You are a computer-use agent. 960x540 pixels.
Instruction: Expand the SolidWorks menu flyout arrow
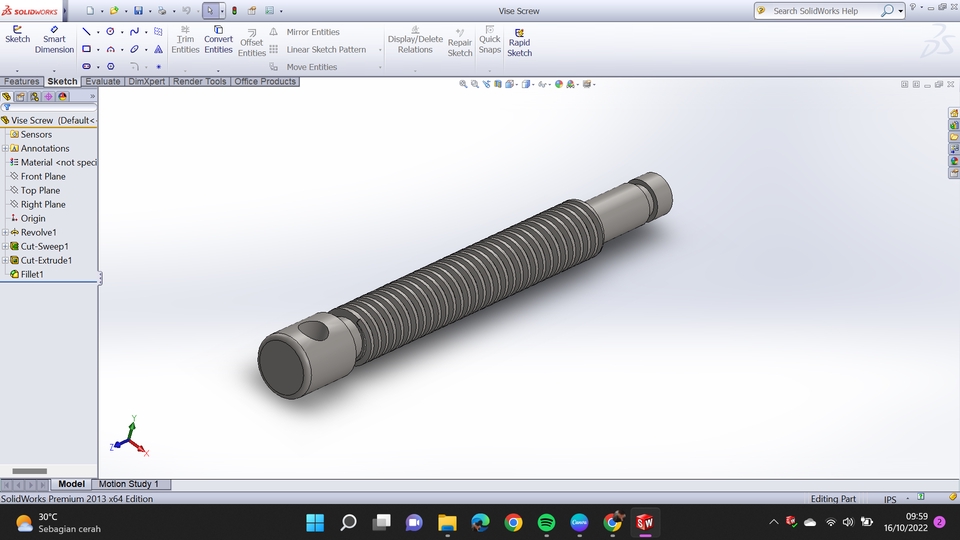65,10
